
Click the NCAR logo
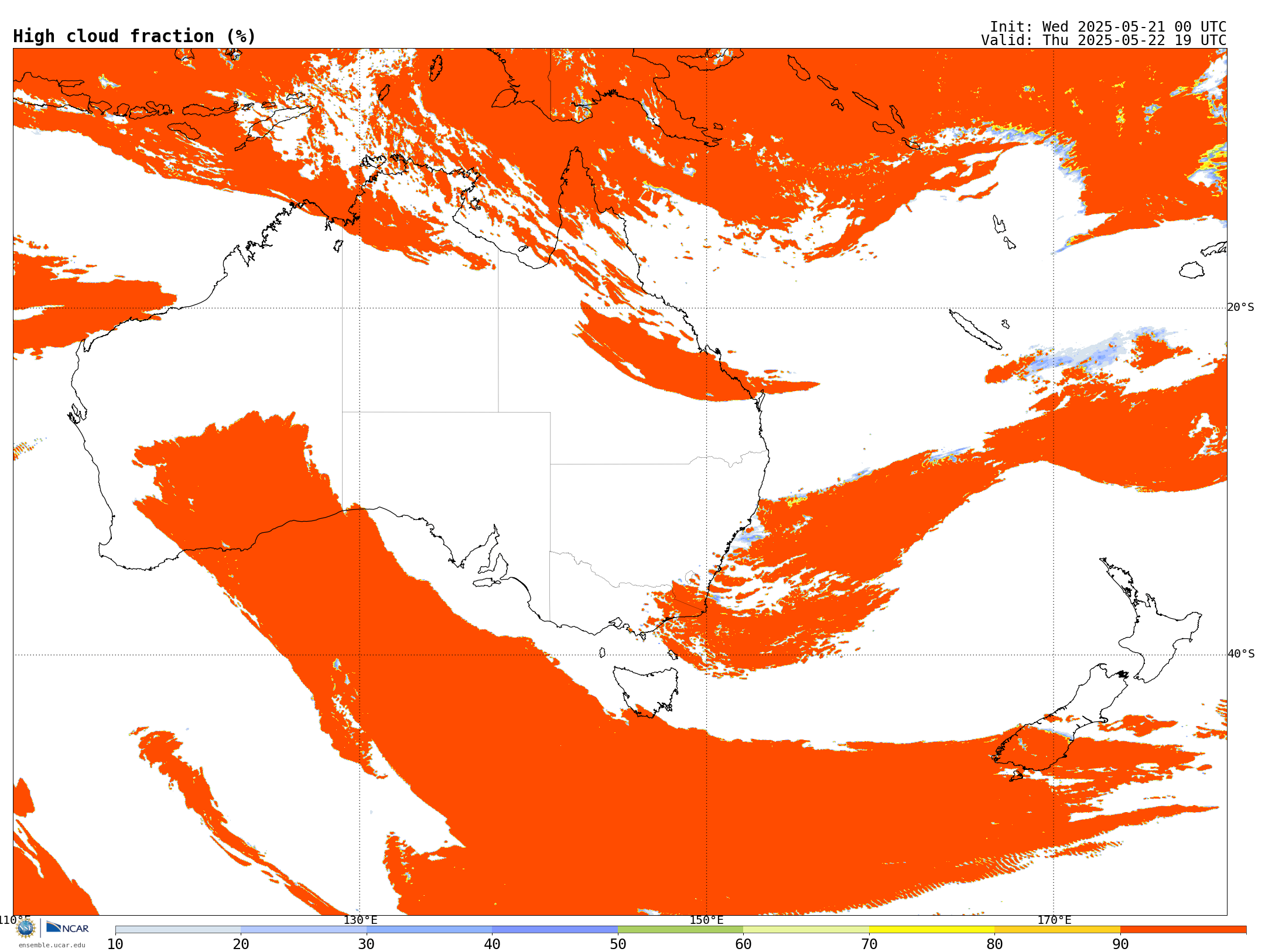tap(67, 927)
